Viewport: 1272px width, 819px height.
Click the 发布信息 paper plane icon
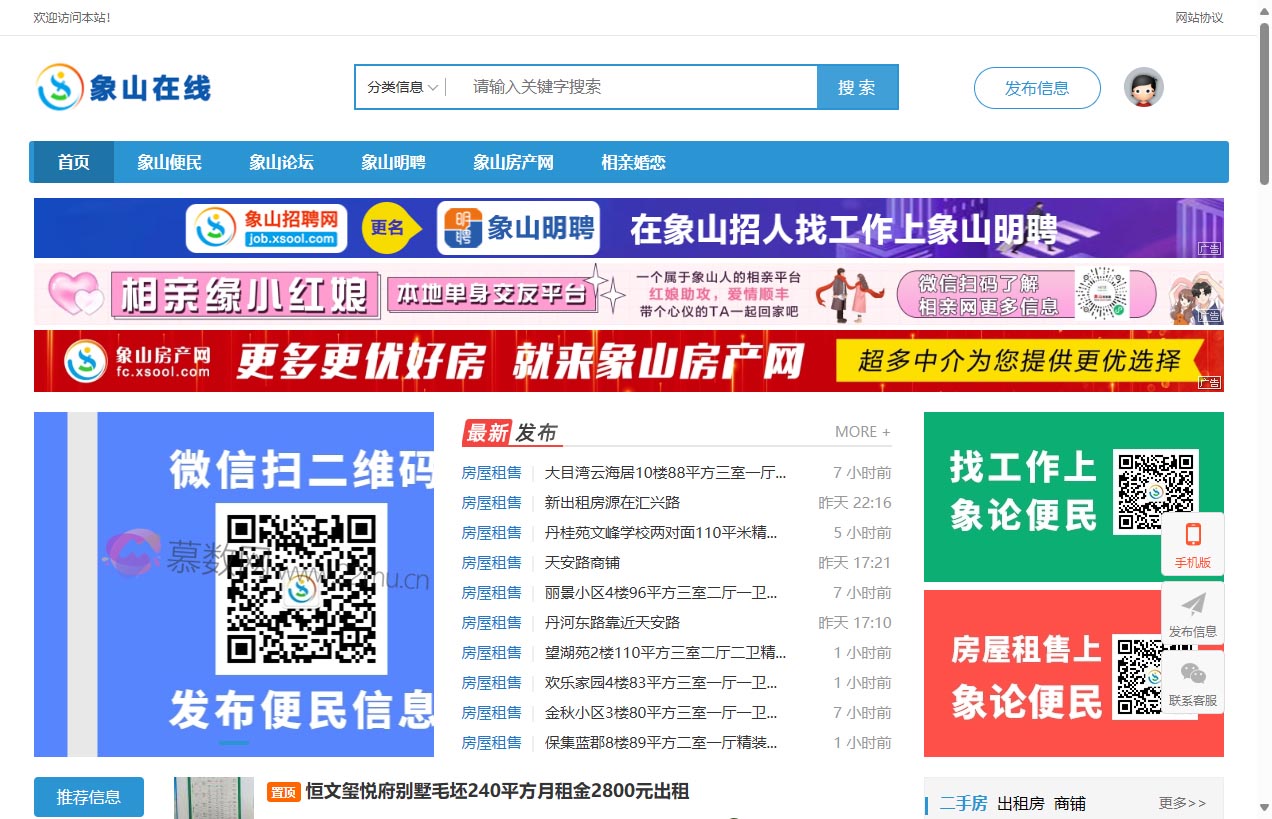point(1192,604)
